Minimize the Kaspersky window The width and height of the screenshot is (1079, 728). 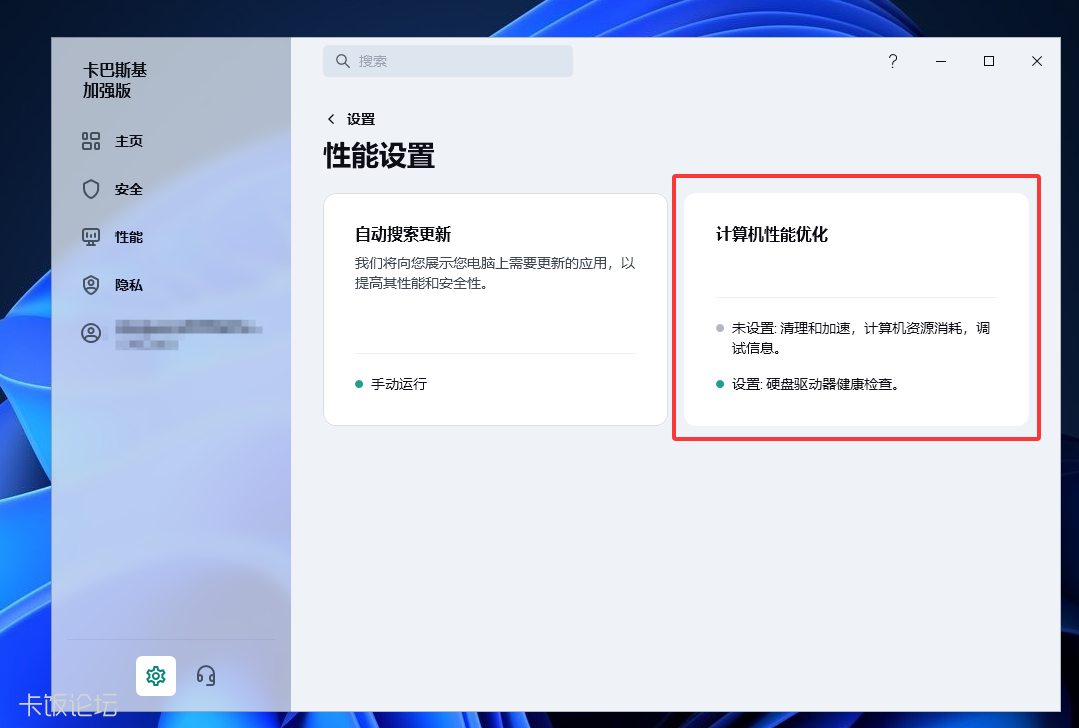[x=941, y=61]
